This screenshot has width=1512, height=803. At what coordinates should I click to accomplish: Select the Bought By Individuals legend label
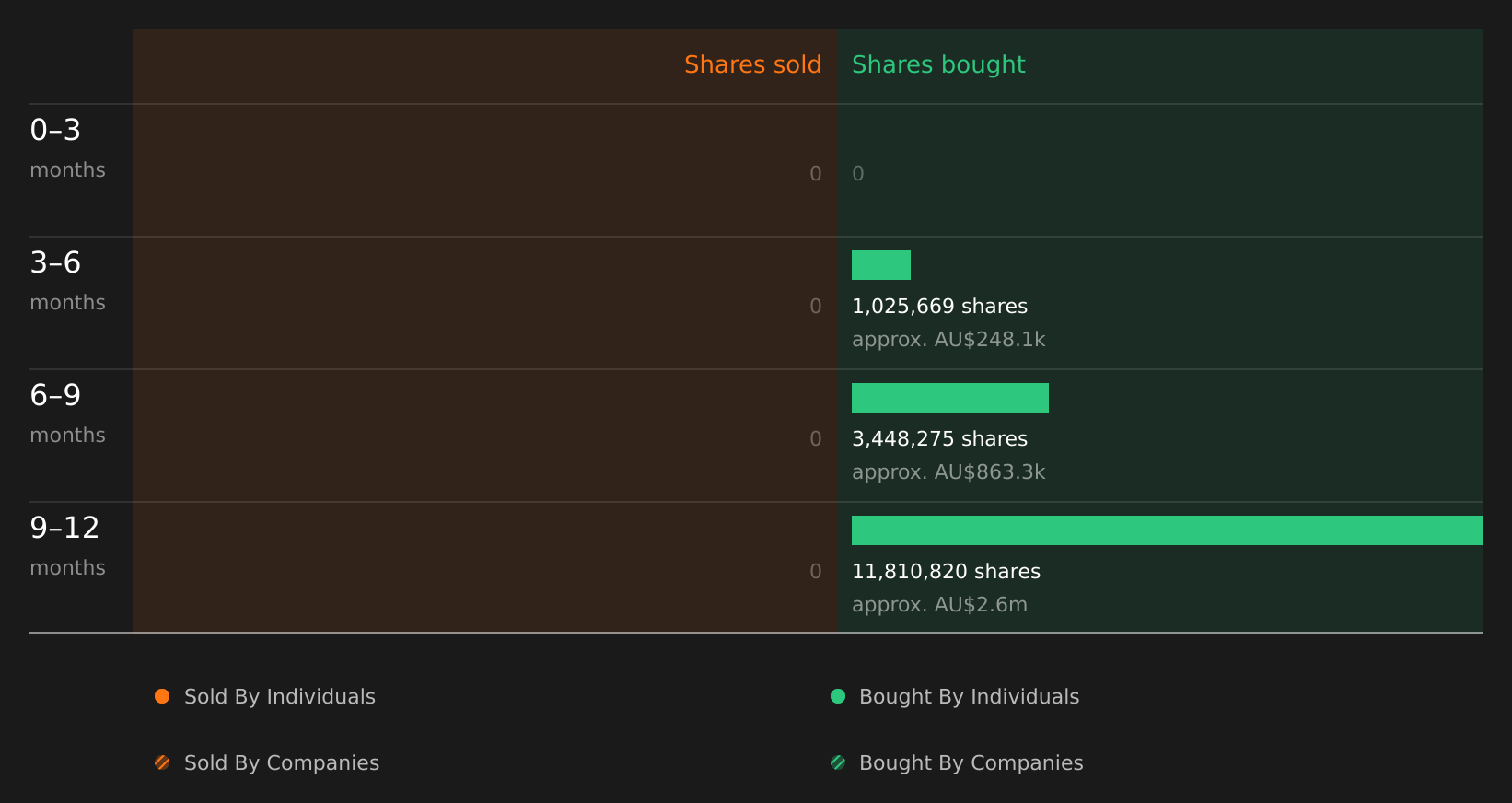[x=969, y=697]
